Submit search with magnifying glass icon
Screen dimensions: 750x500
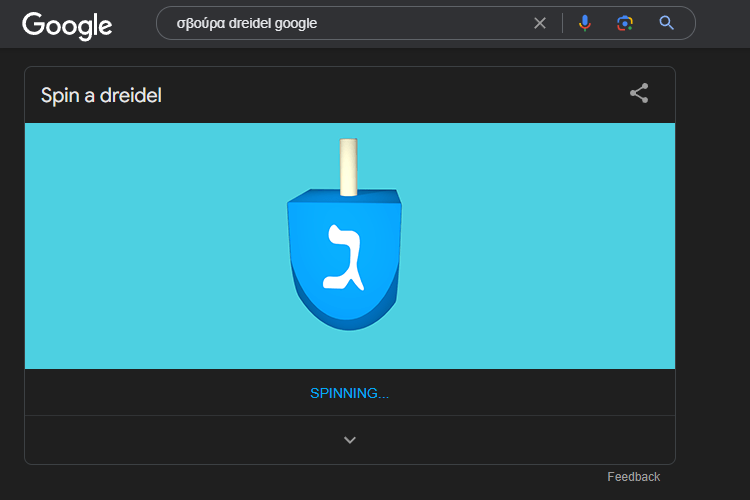(666, 23)
